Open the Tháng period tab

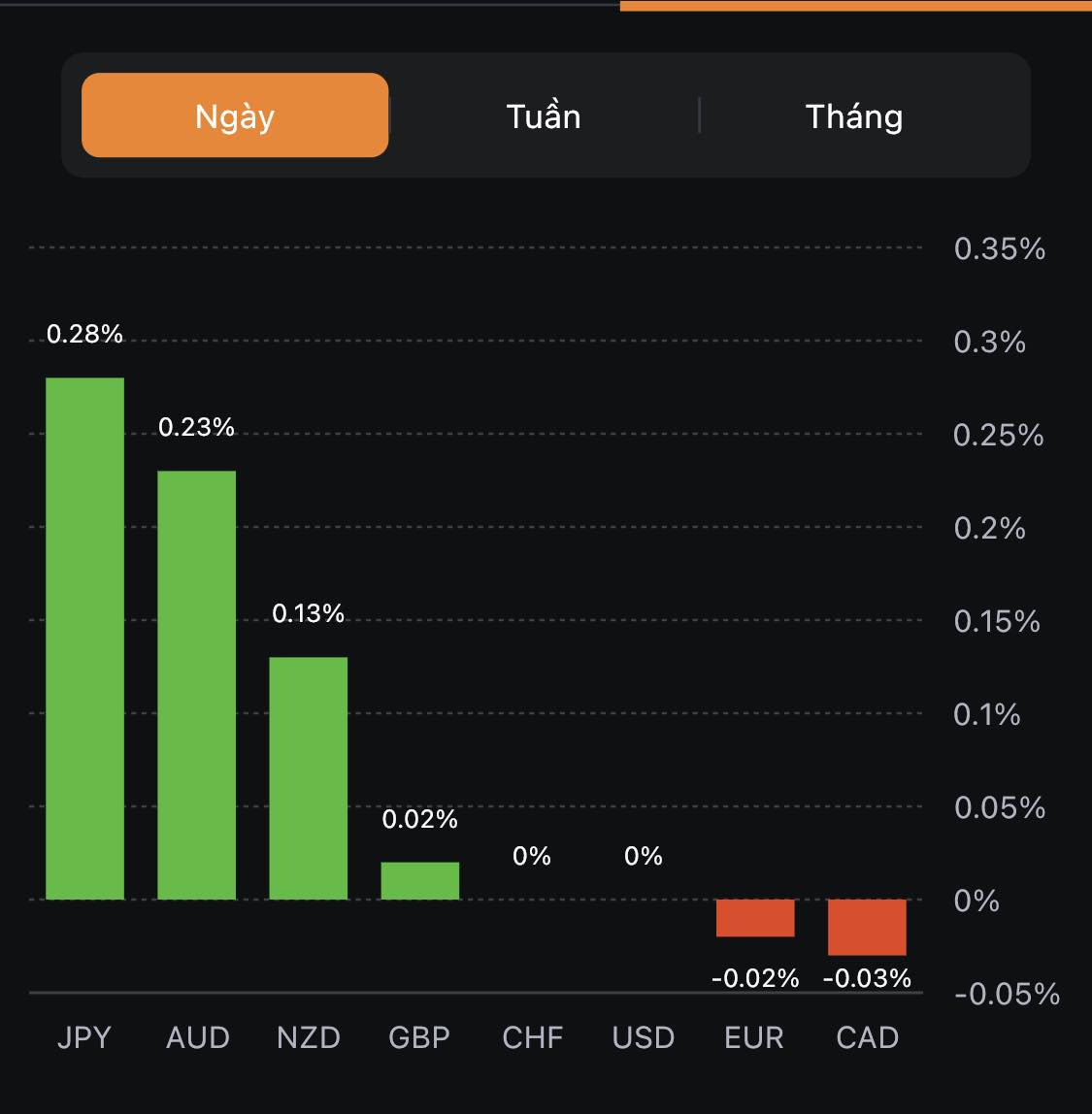tap(854, 116)
